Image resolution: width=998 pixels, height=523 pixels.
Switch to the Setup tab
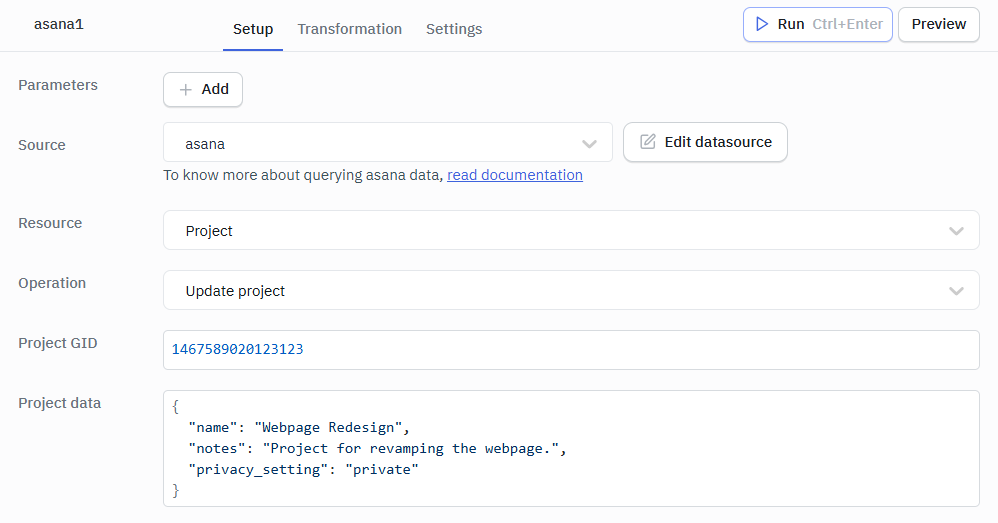[253, 29]
